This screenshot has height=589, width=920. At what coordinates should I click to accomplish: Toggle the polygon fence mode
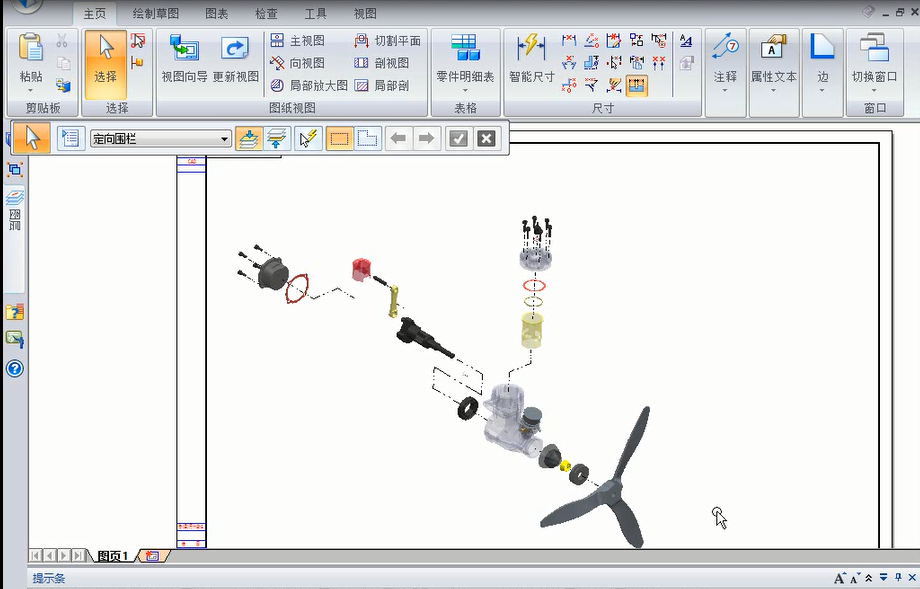(367, 138)
